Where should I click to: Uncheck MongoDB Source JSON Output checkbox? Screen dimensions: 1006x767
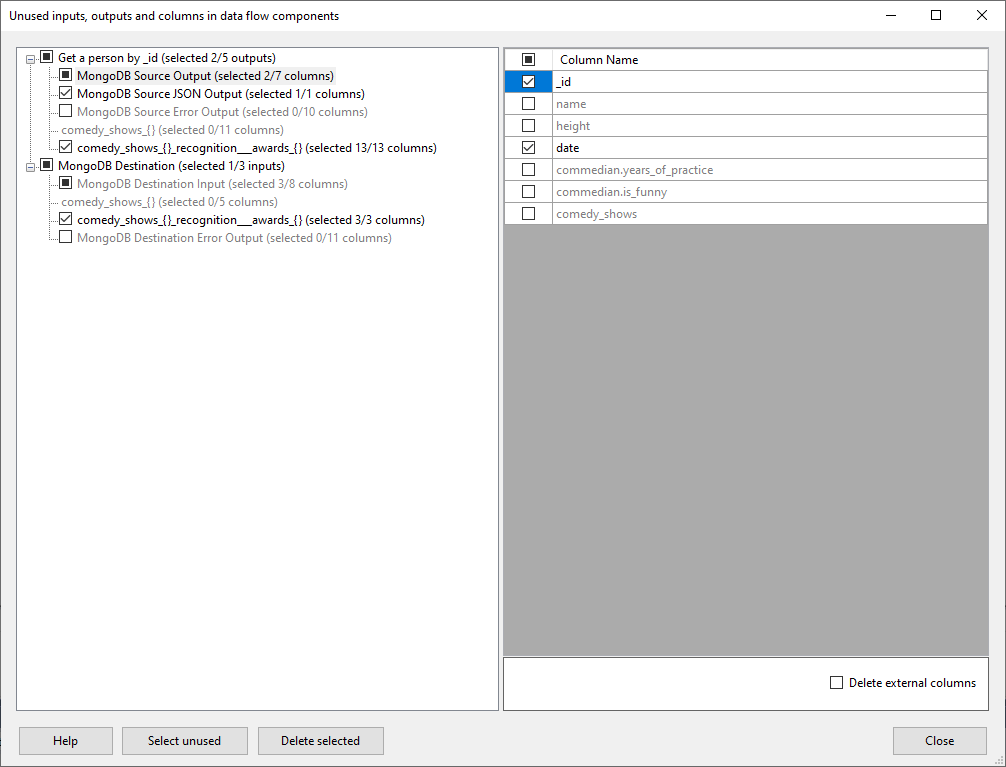pos(65,93)
